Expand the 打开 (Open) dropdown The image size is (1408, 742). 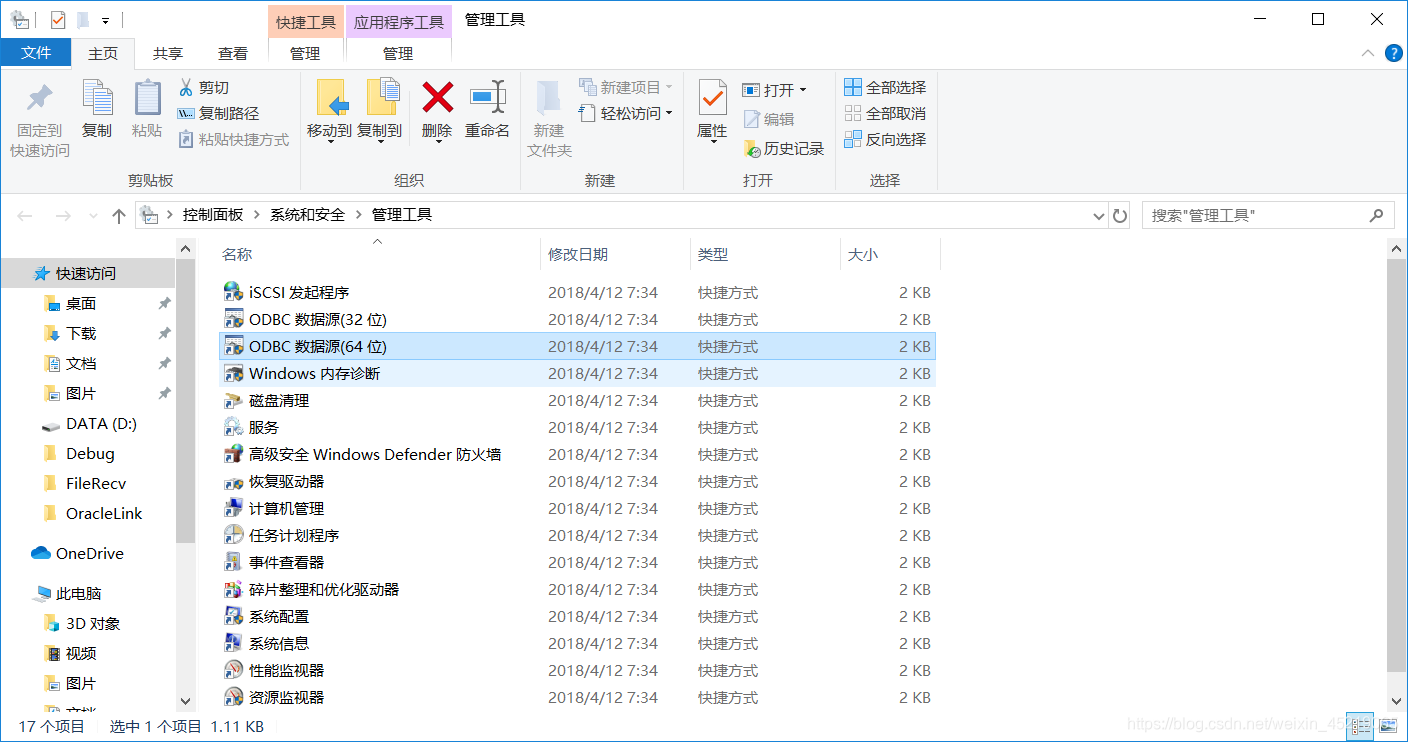pos(801,89)
